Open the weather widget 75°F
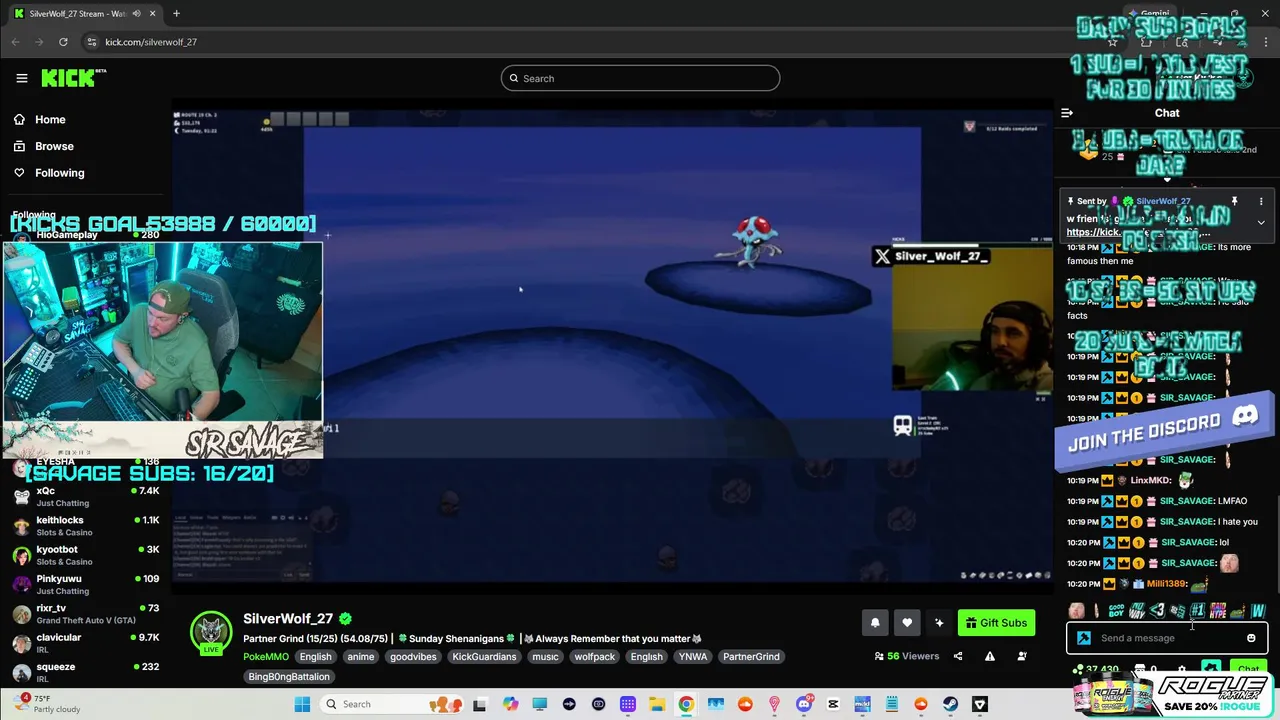The image size is (1280, 720). pos(50,704)
